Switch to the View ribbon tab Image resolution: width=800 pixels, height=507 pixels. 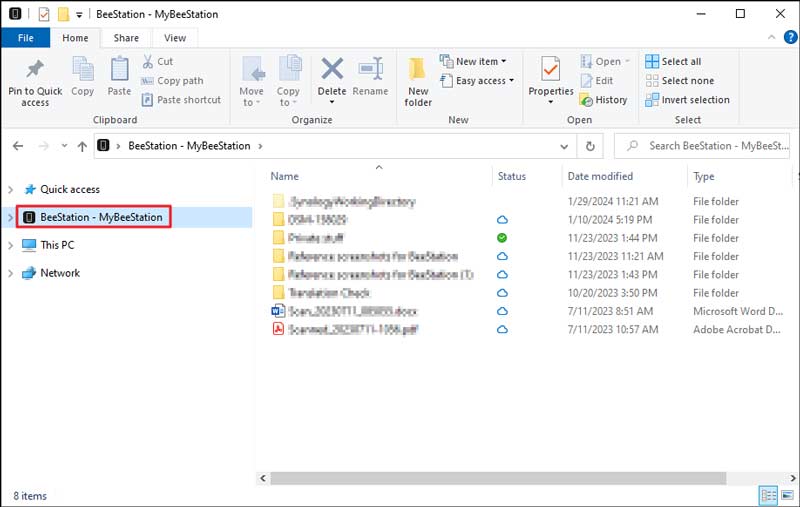click(x=175, y=38)
